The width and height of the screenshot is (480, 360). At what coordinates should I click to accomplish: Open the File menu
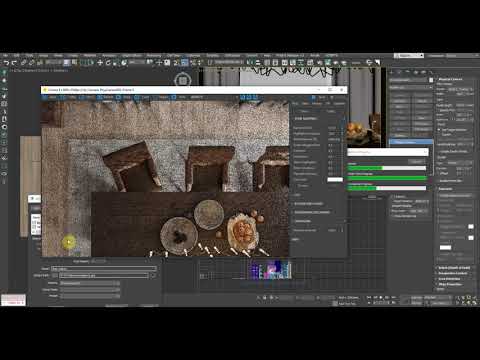[6, 55]
